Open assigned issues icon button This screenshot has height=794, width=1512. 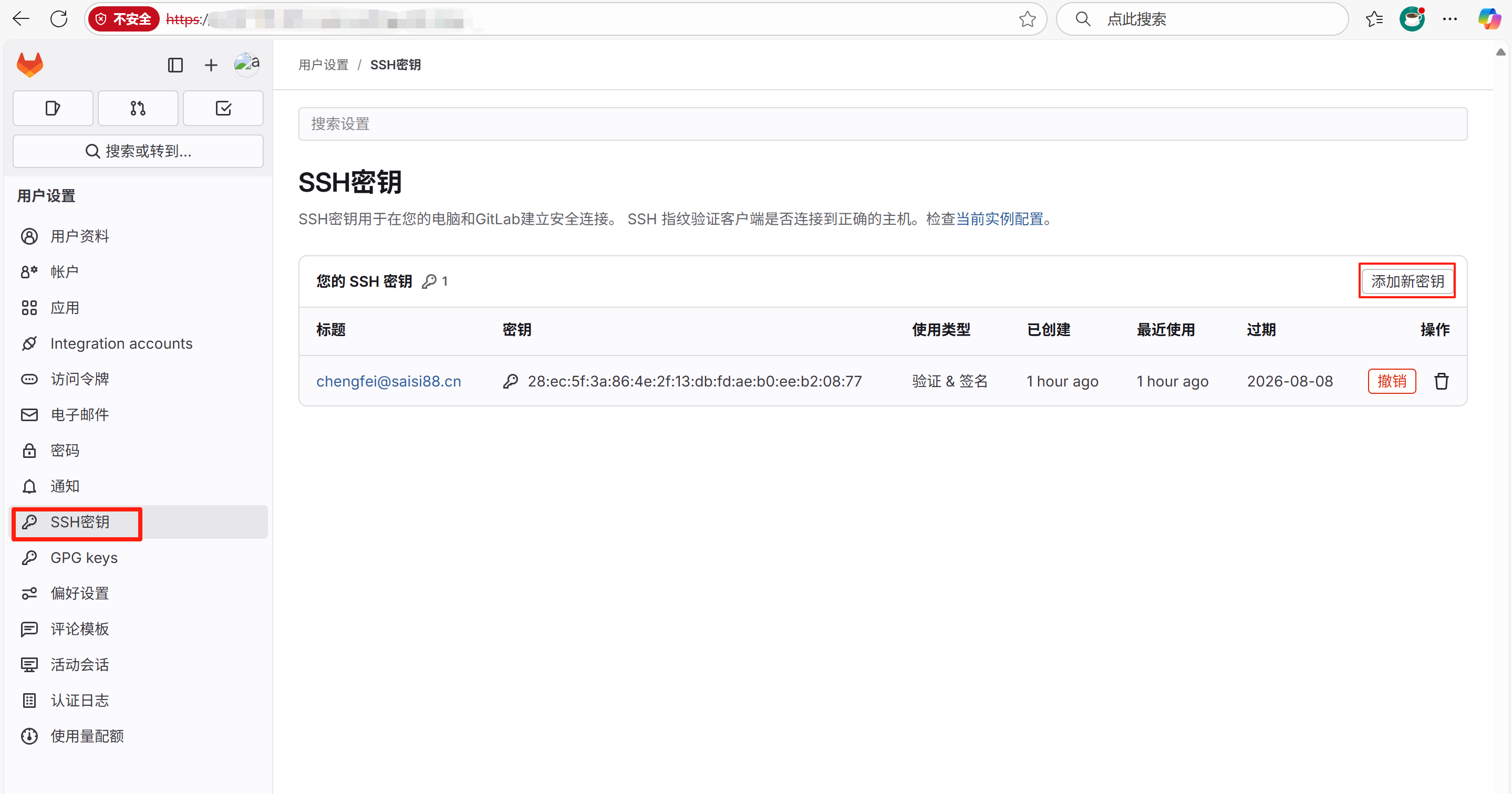[x=53, y=109]
